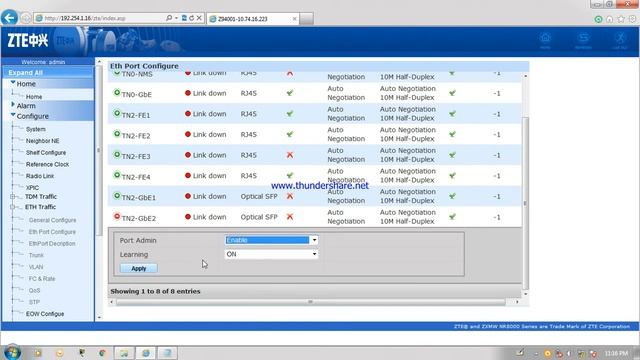
Task: Click the compatibility view icon in the address bar
Action: tap(184, 18)
